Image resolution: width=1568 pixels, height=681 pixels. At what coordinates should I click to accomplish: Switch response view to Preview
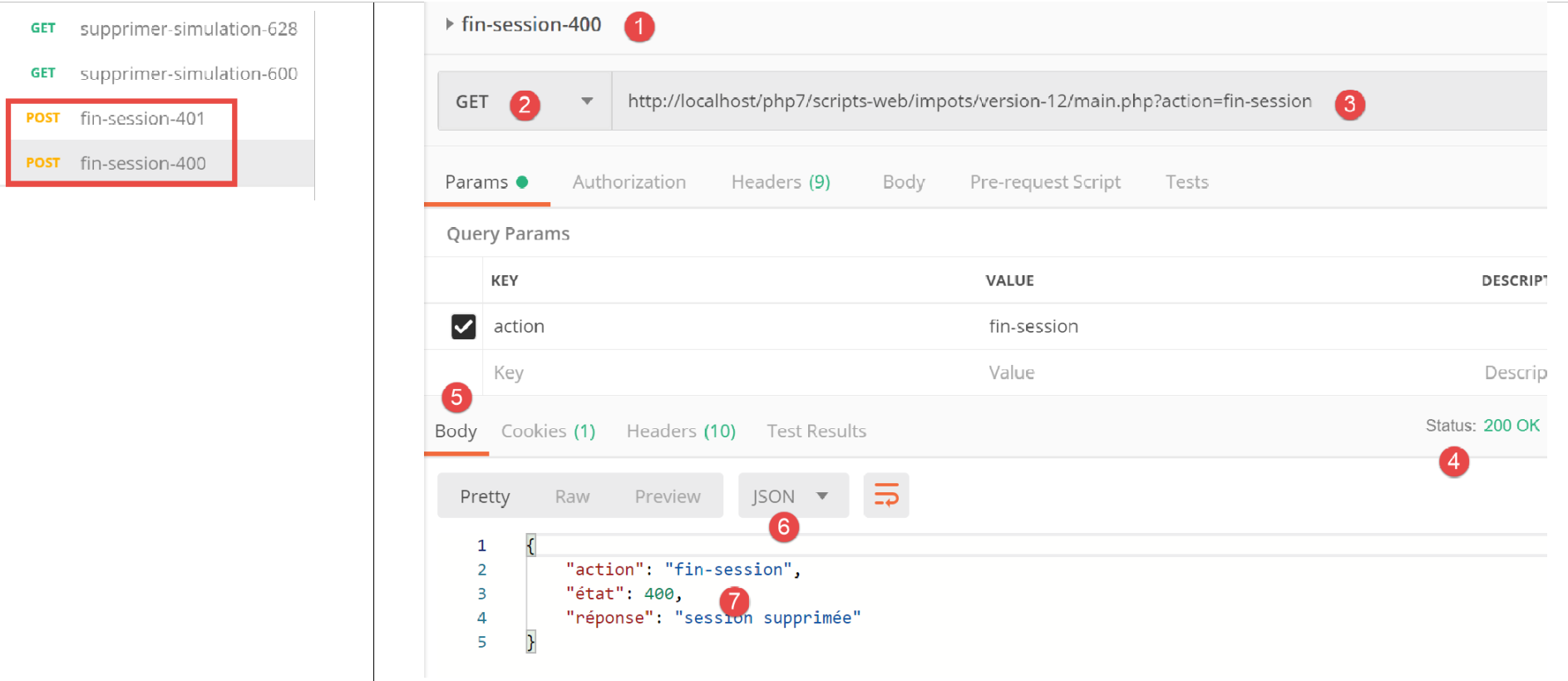667,496
